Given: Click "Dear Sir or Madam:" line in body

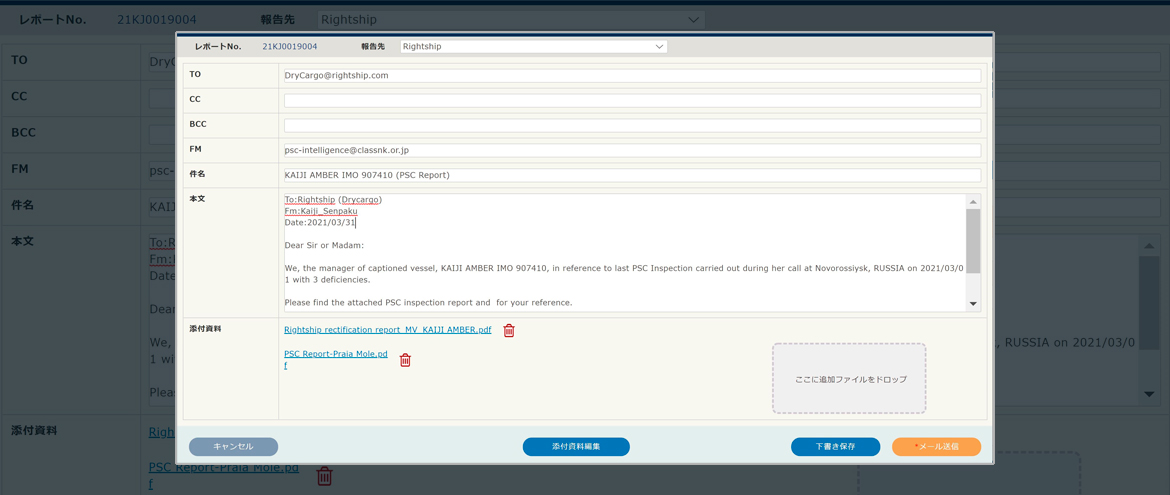Looking at the screenshot, I should tap(326, 245).
